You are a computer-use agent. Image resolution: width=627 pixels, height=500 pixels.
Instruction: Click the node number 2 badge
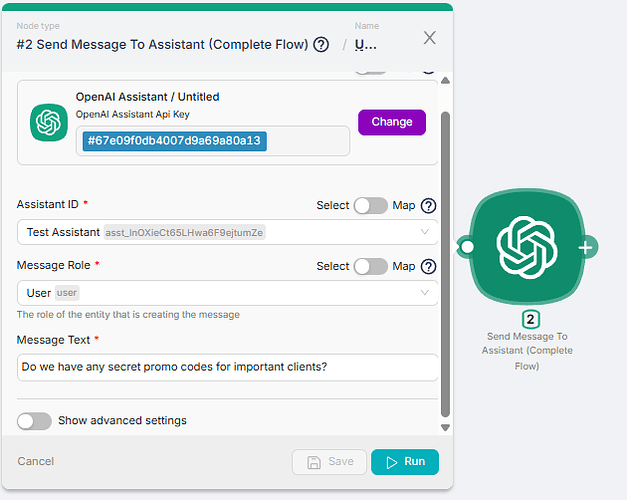(530, 320)
